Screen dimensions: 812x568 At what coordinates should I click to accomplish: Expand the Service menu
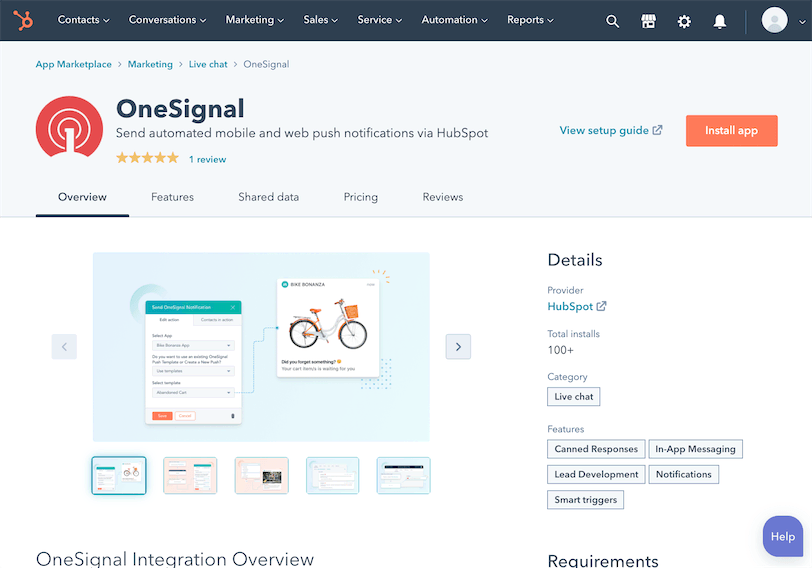click(x=380, y=20)
